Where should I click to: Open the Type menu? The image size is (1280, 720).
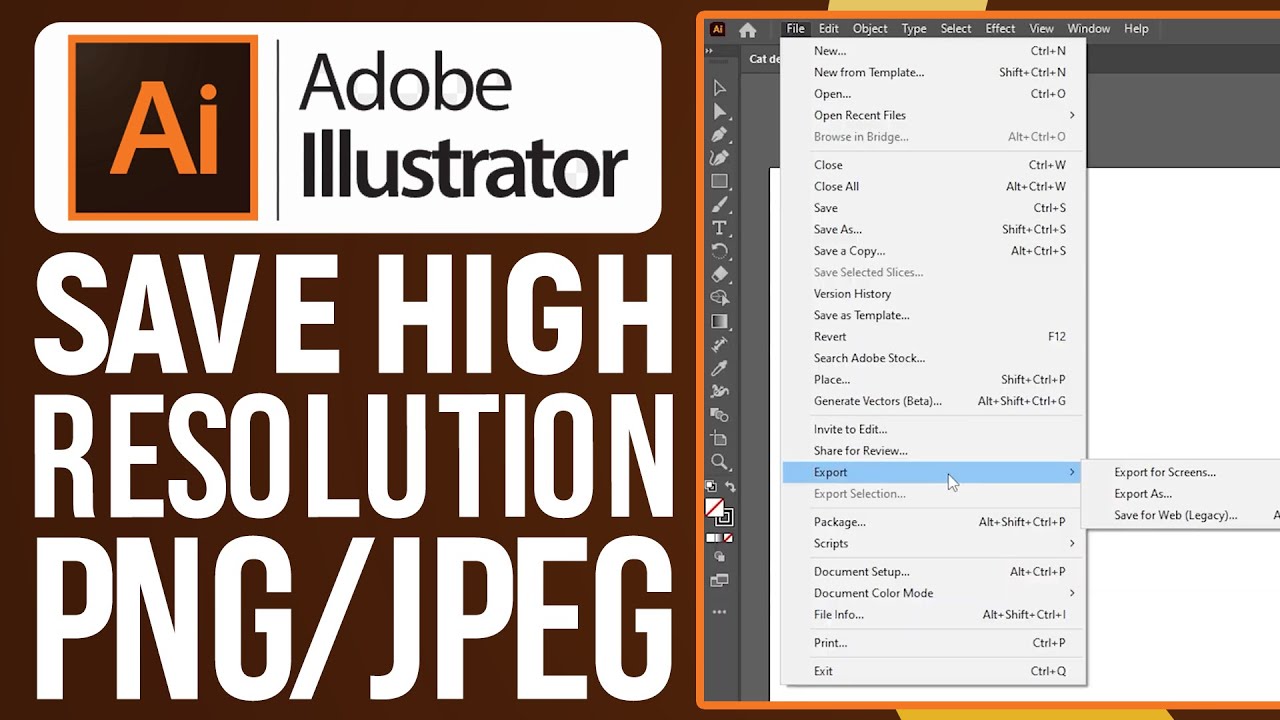click(x=914, y=29)
